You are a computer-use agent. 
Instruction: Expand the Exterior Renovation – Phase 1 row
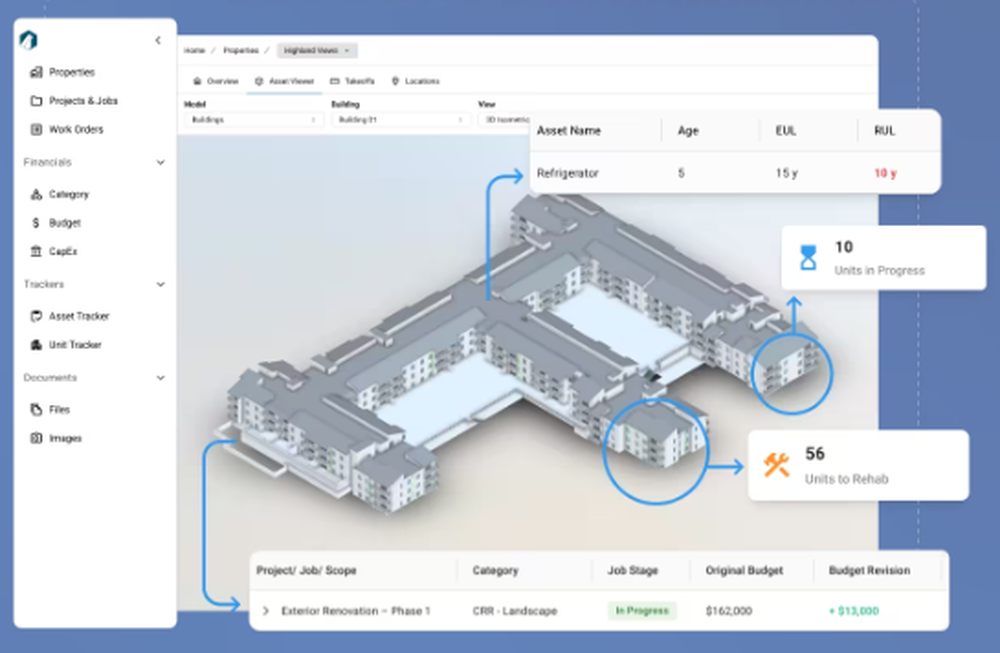pyautogui.click(x=266, y=611)
